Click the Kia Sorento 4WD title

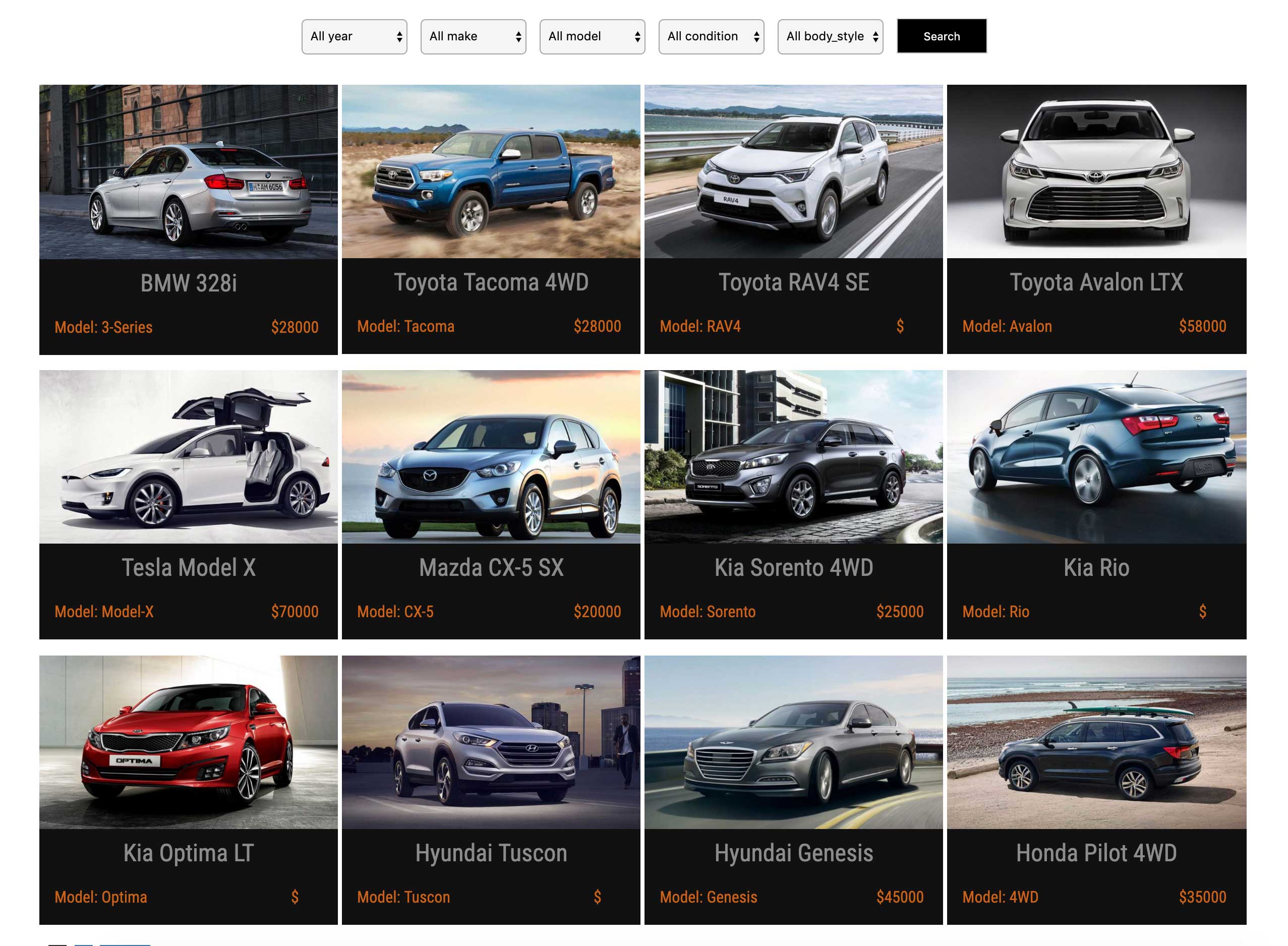793,567
